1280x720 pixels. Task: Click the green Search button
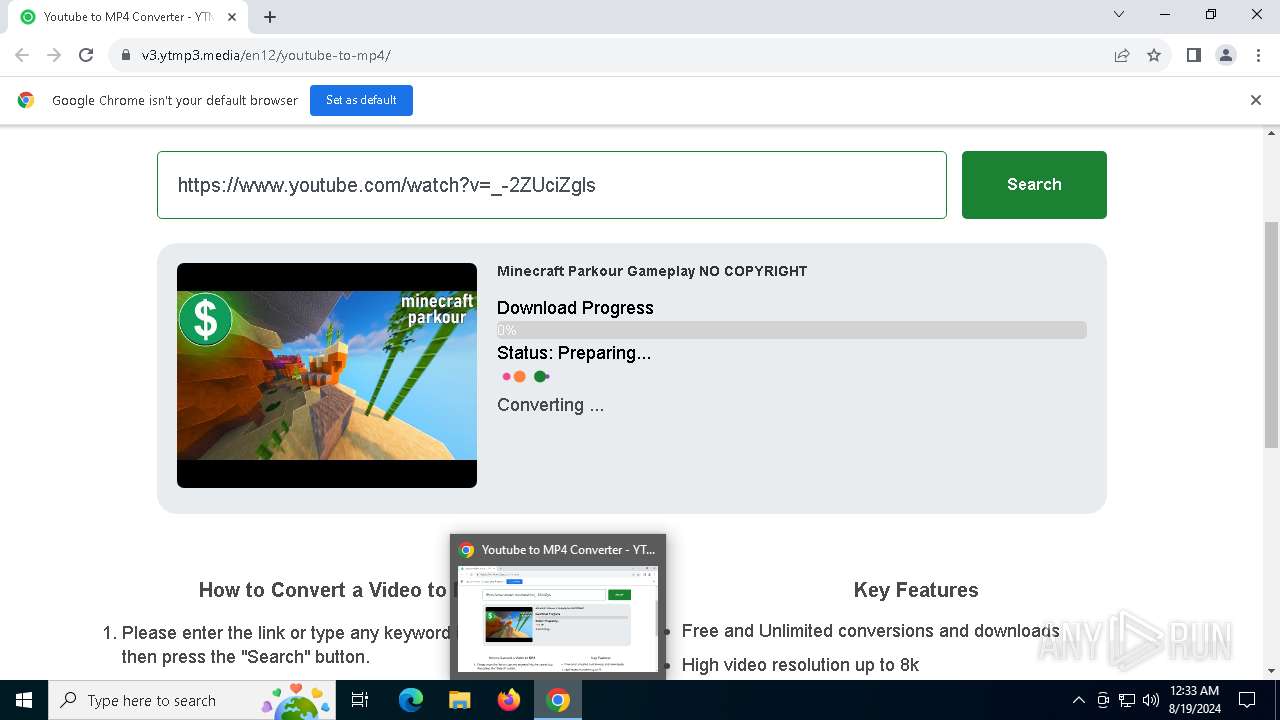1034,185
